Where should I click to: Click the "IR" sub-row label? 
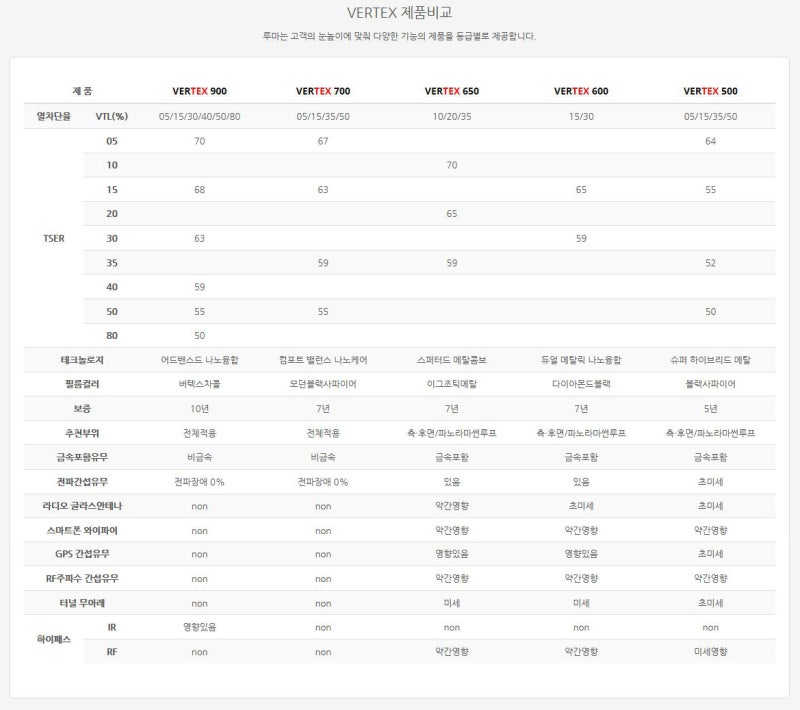pyautogui.click(x=112, y=627)
